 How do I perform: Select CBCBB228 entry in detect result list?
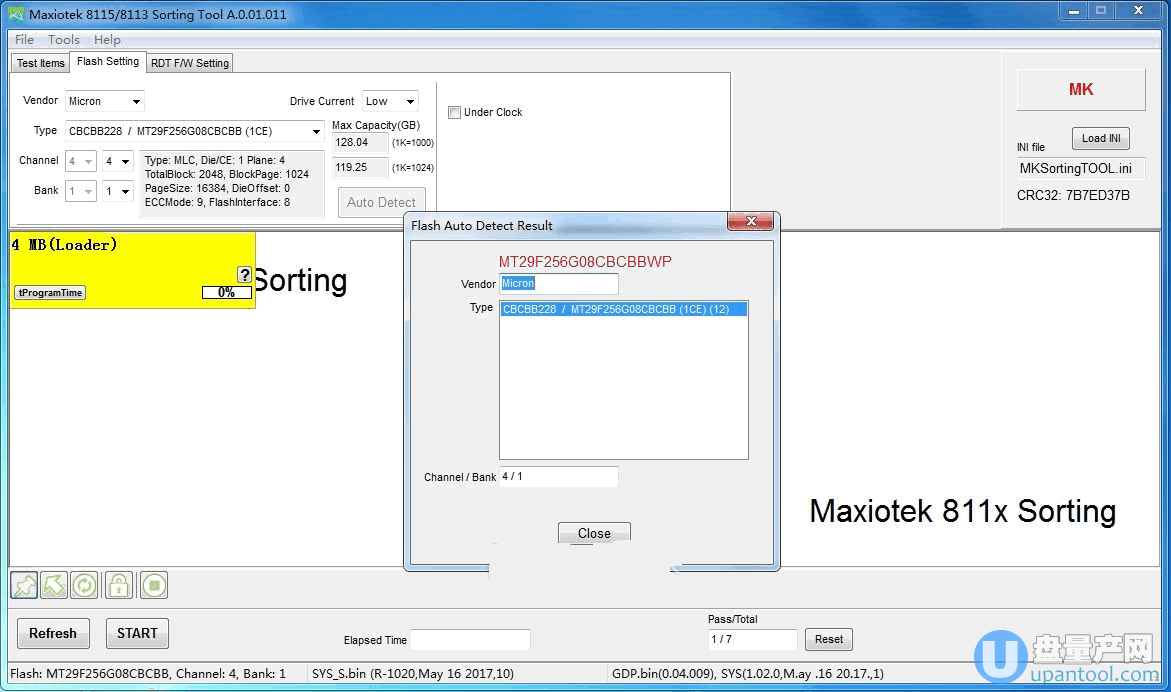(615, 309)
